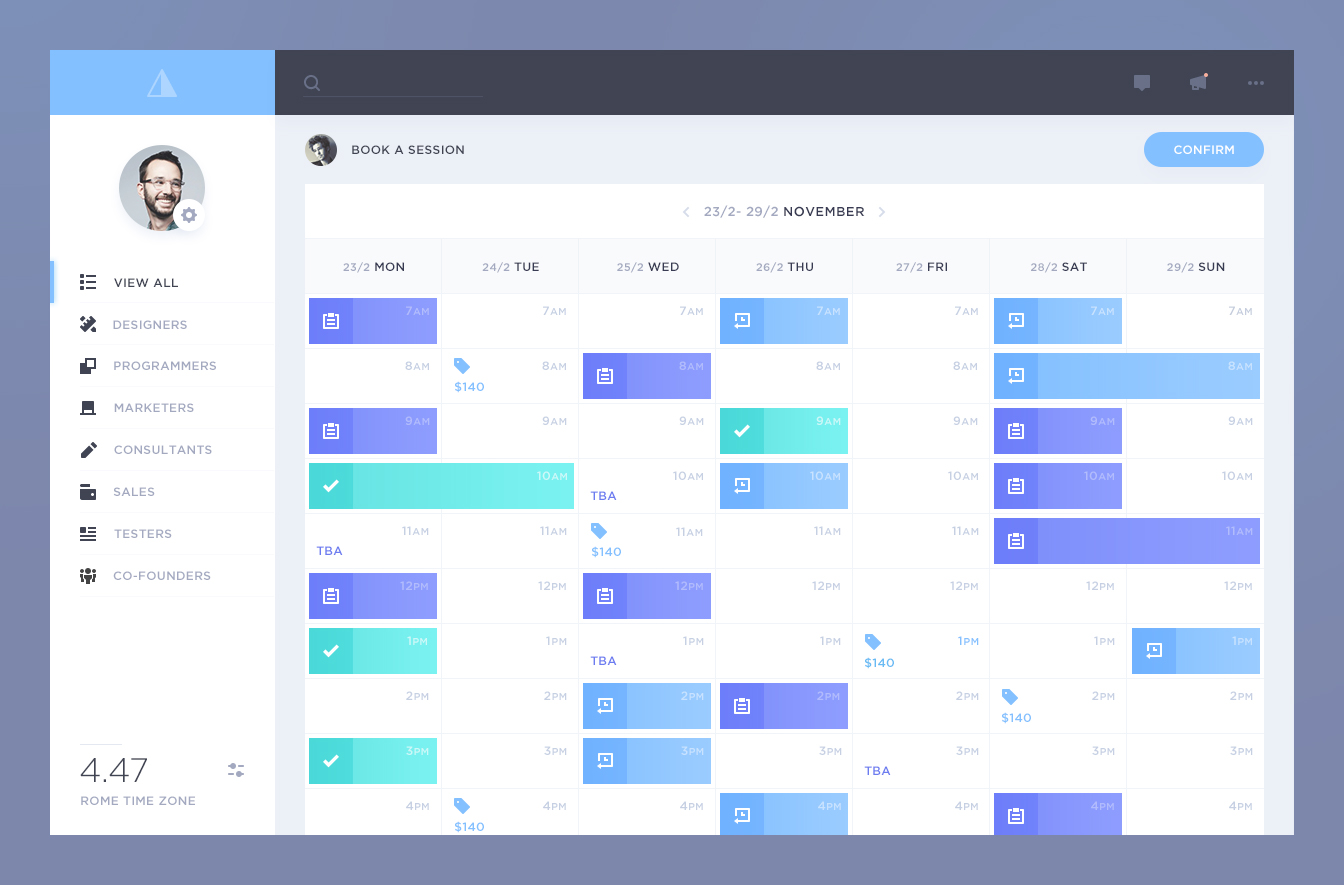1344x885 pixels.
Task: Select Co-Founders in the sidebar
Action: 162,576
